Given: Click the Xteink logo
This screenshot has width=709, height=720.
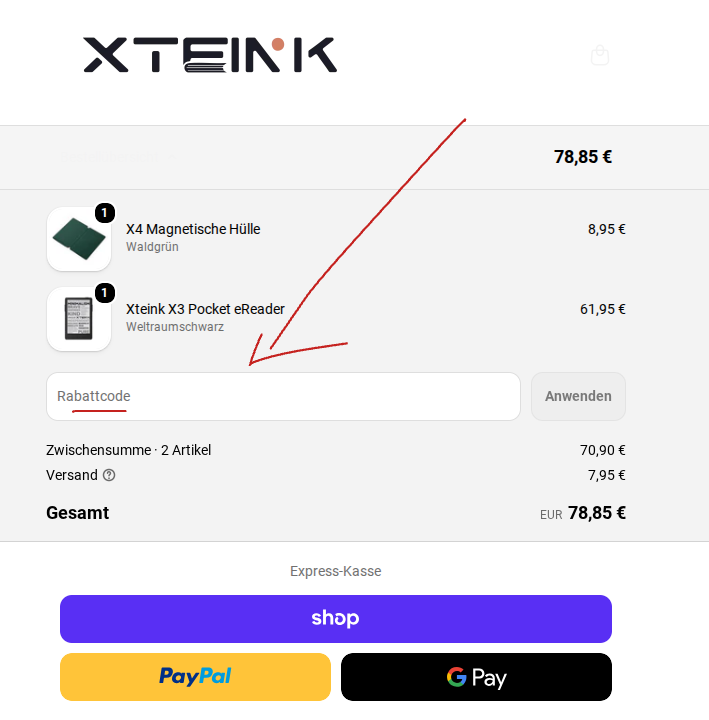Looking at the screenshot, I should coord(210,55).
